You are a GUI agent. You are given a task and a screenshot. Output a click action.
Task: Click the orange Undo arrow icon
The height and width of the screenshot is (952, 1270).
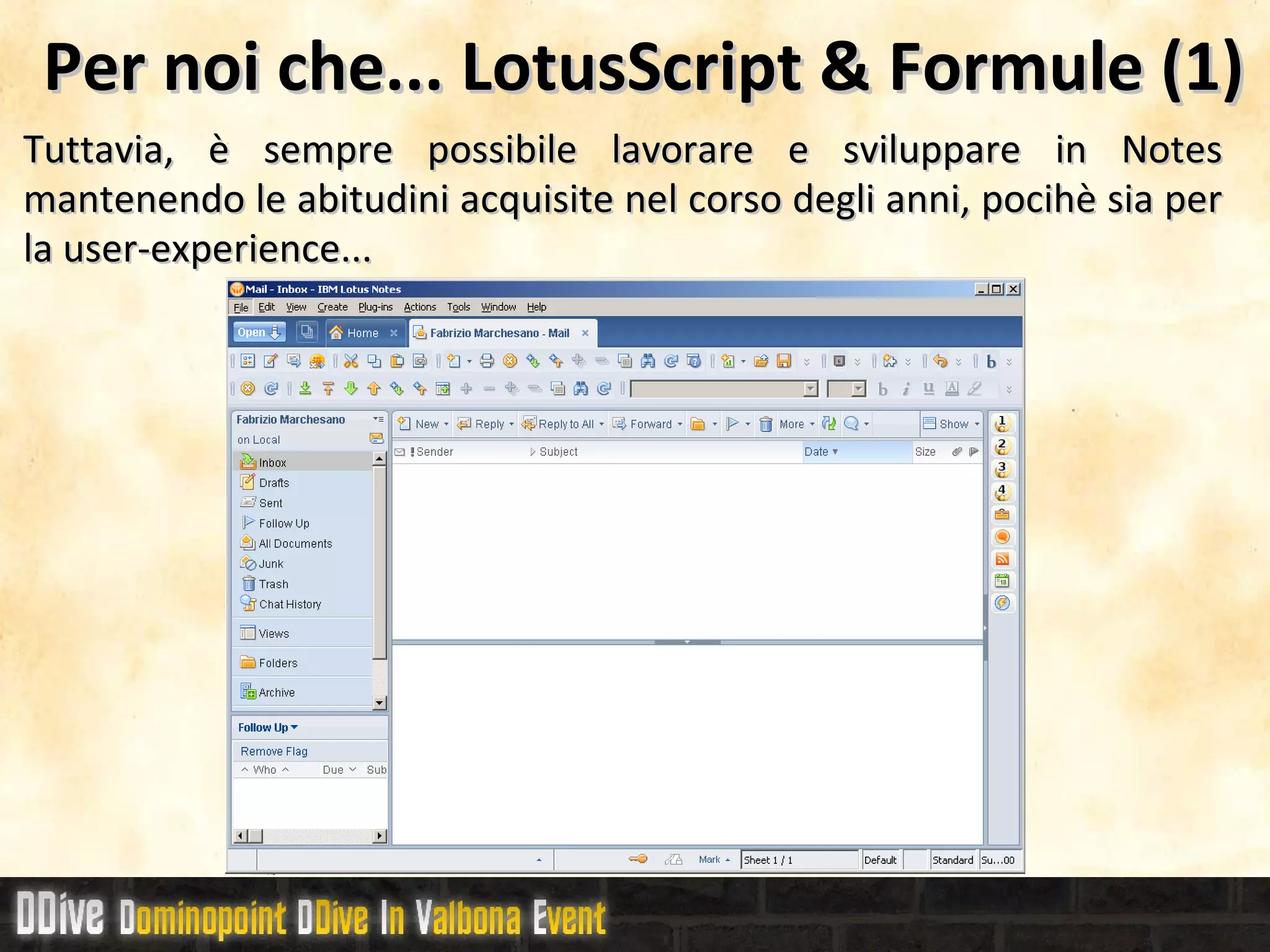point(940,361)
